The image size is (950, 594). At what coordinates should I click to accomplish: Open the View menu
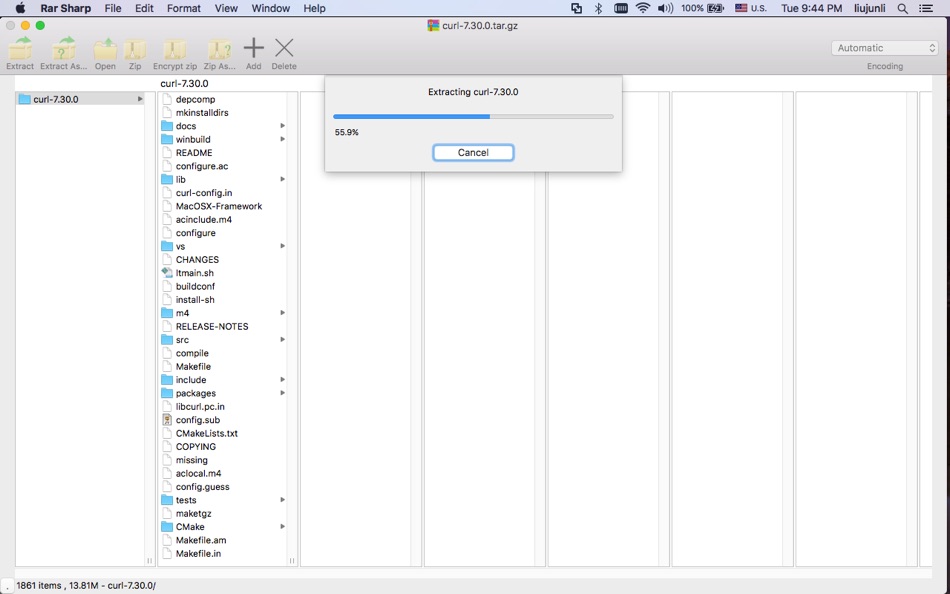(x=226, y=8)
